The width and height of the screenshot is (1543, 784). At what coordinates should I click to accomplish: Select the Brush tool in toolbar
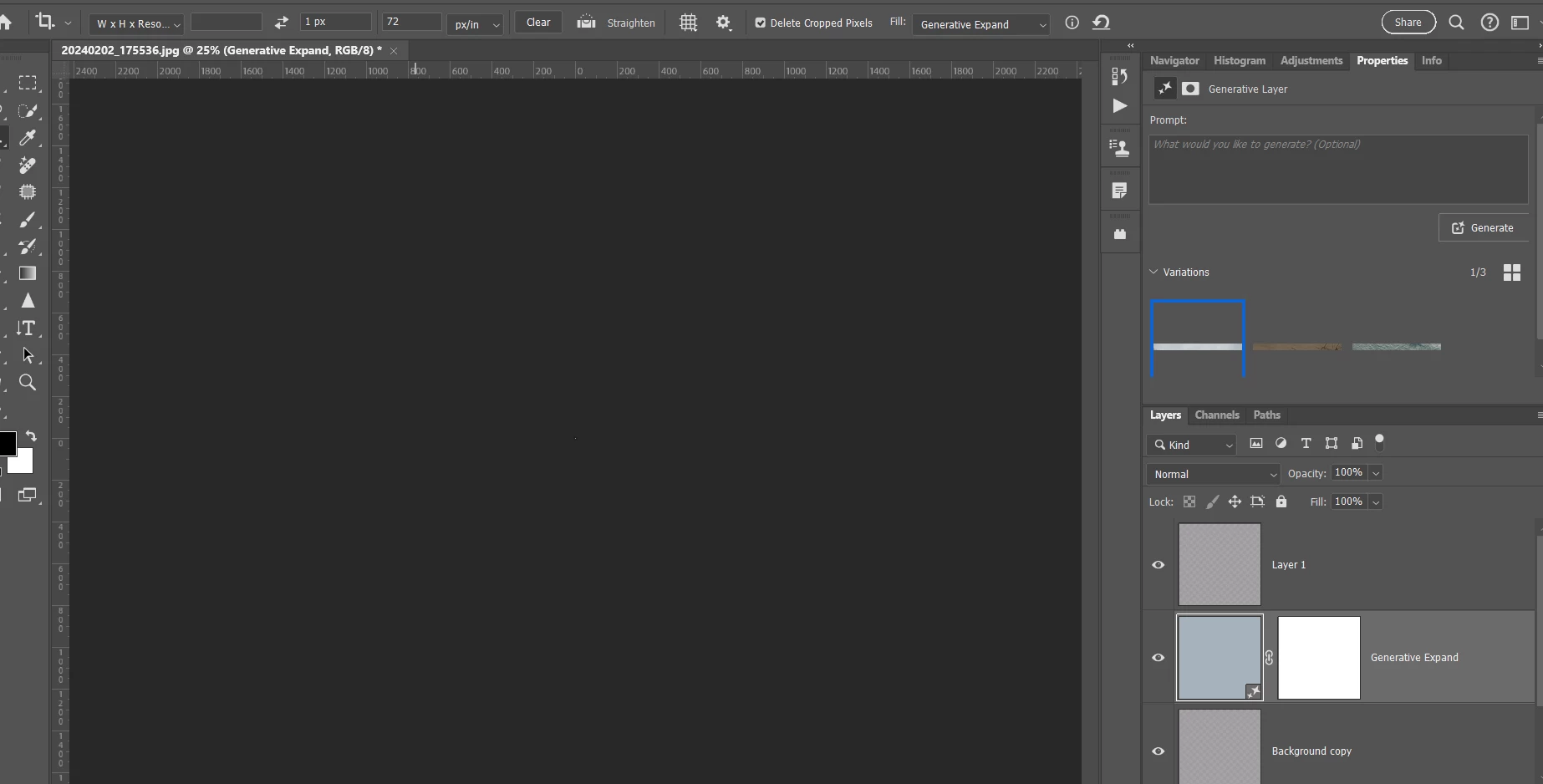(x=28, y=219)
